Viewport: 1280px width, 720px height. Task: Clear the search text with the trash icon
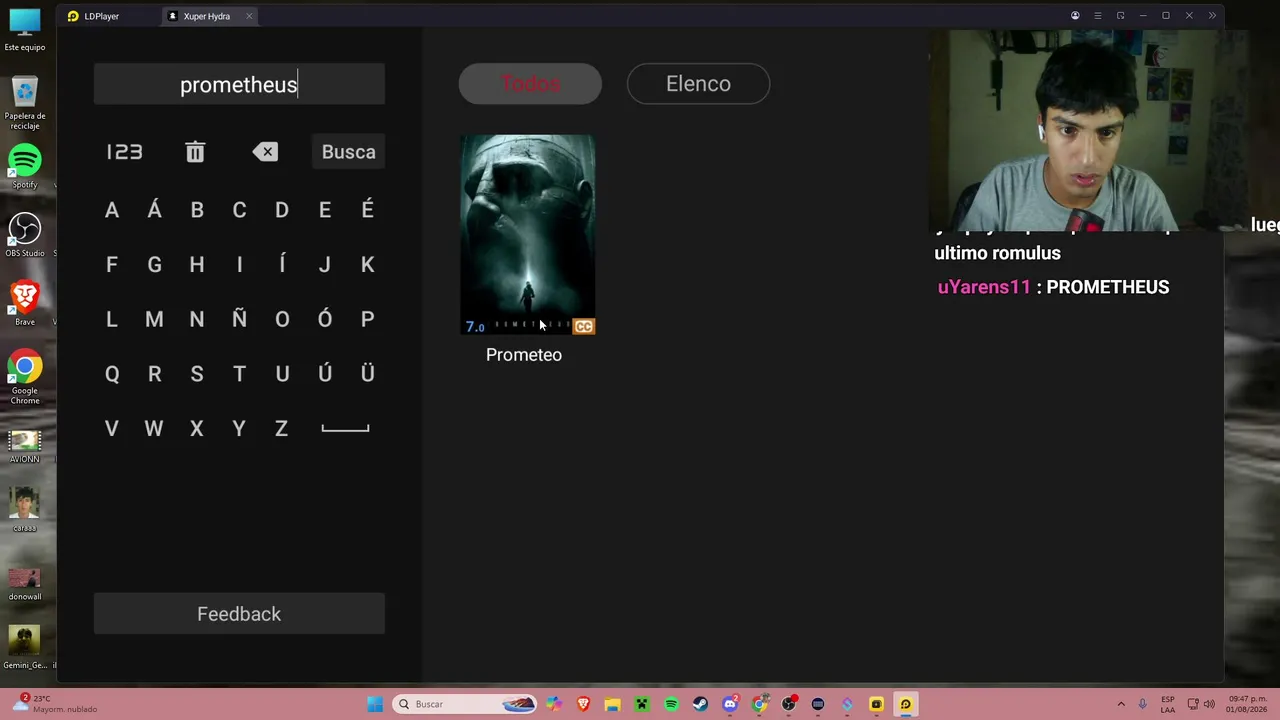click(195, 152)
